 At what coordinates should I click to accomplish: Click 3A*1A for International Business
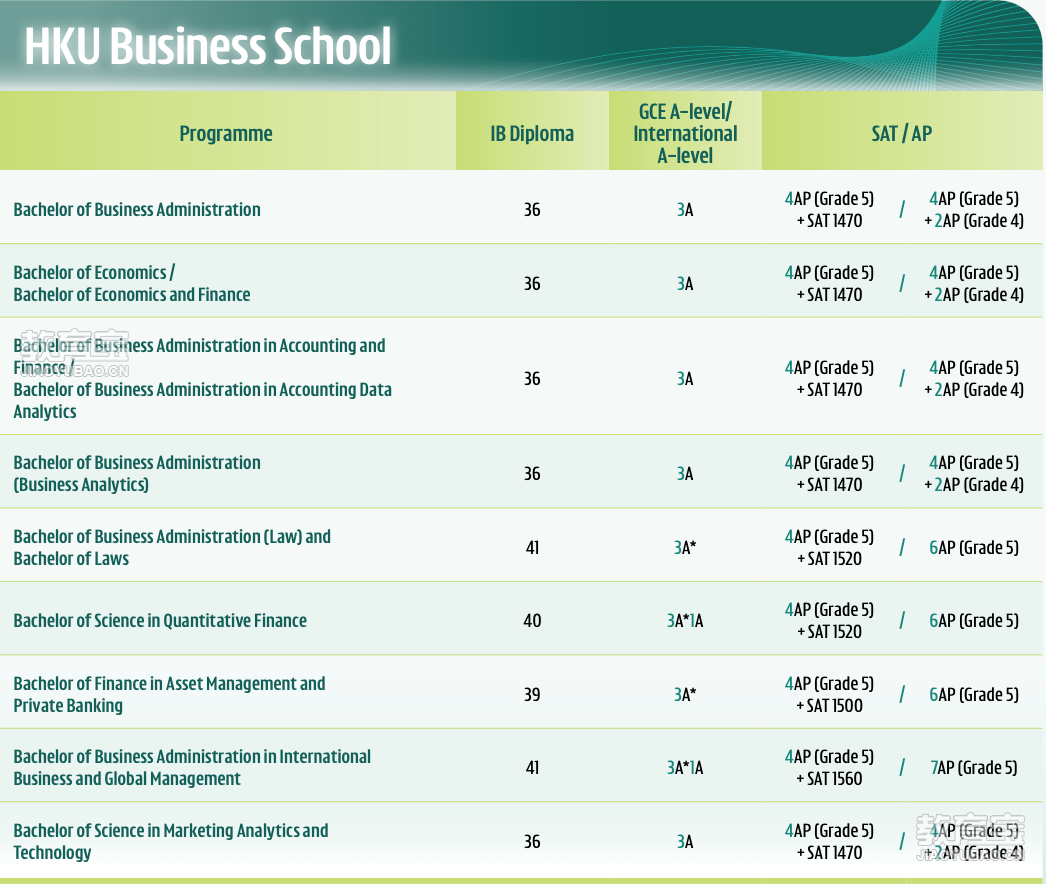point(685,768)
